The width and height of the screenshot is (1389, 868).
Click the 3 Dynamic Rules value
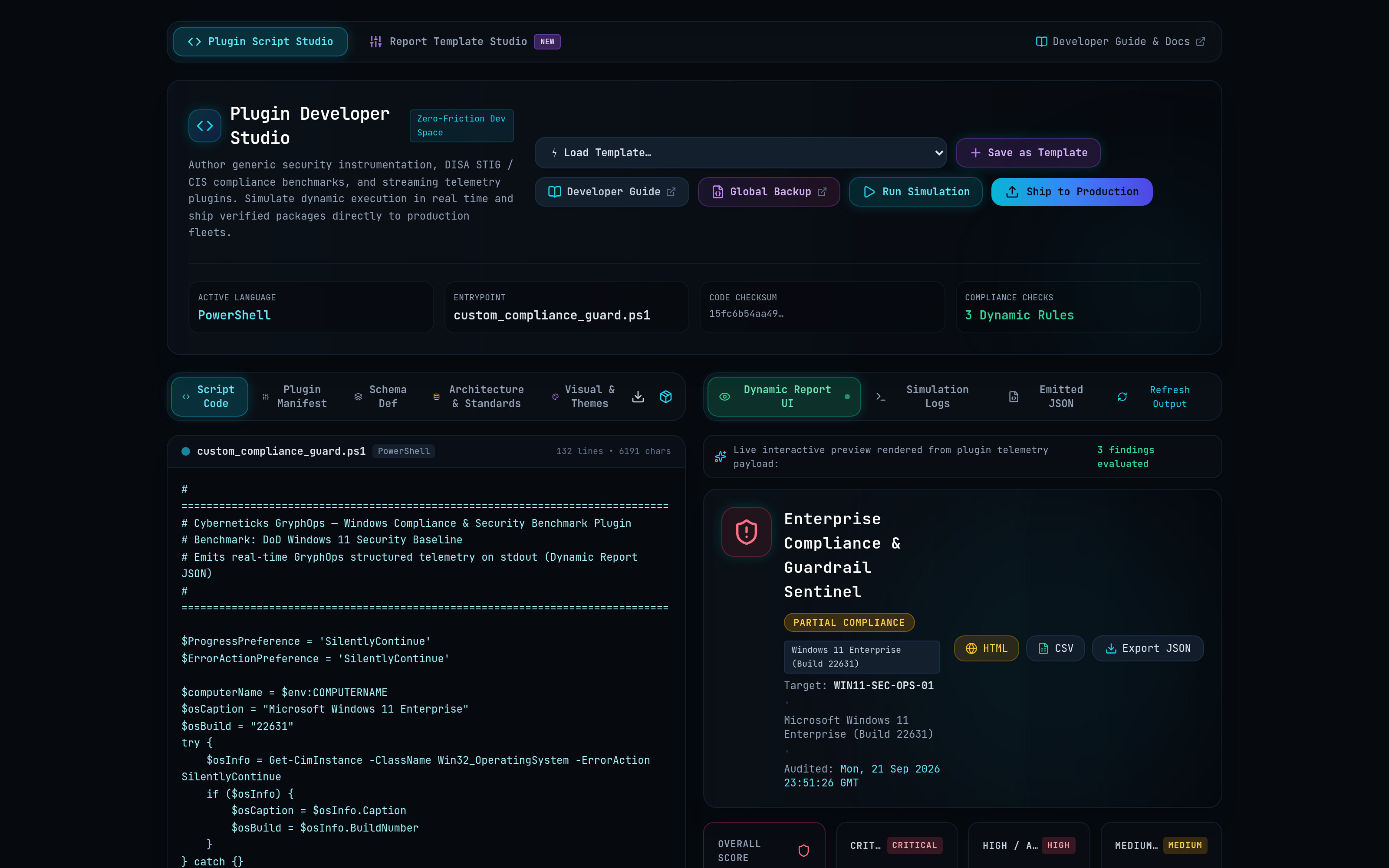tap(1019, 315)
